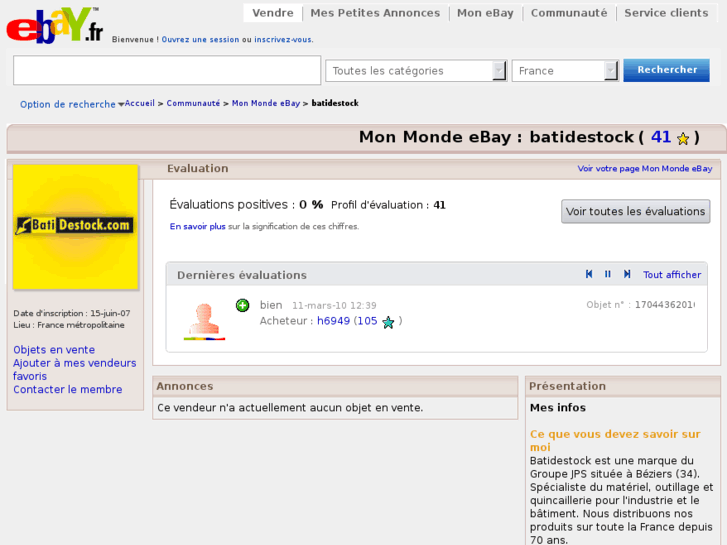Image resolution: width=727 pixels, height=545 pixels.
Task: Click Date d'inscription : 15-juin-07 text
Action: [x=72, y=314]
